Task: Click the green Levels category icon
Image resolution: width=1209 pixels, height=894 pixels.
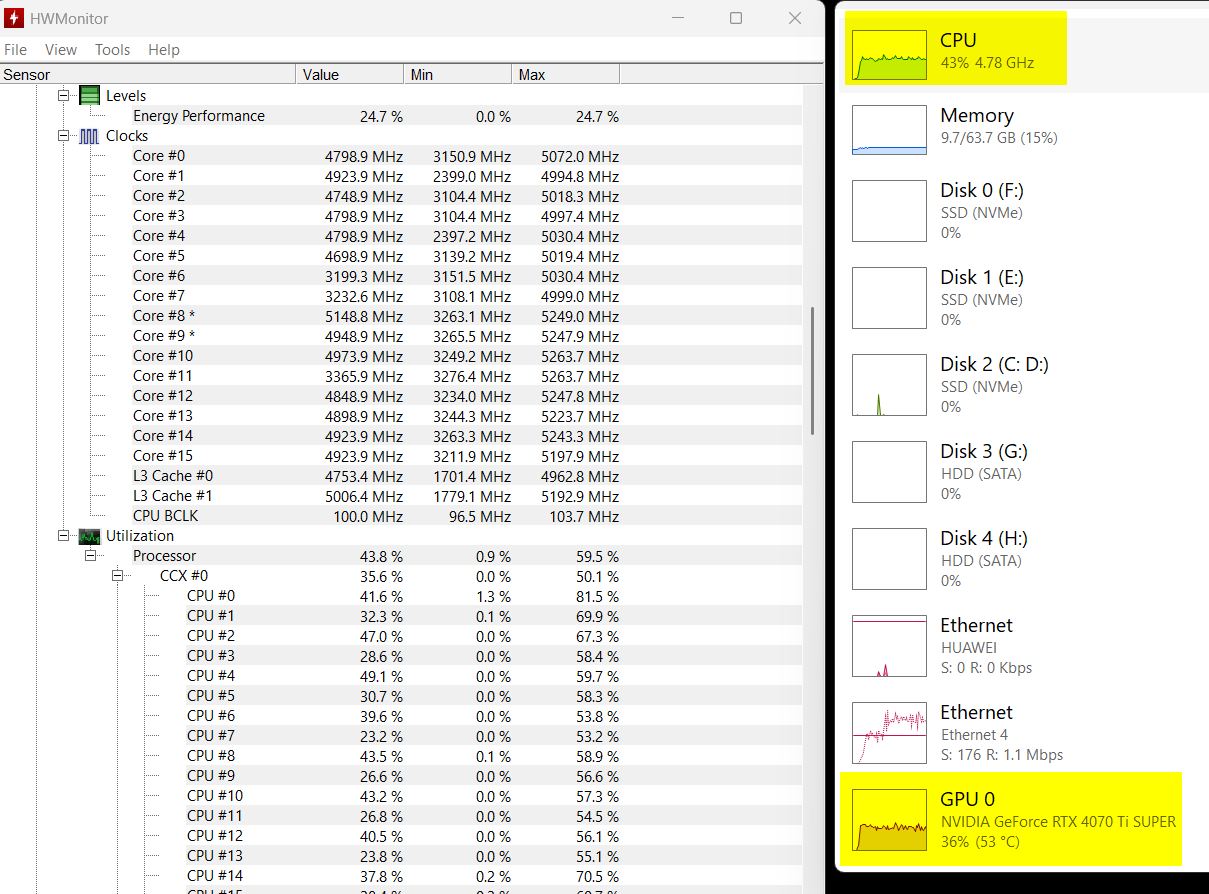Action: [90, 96]
